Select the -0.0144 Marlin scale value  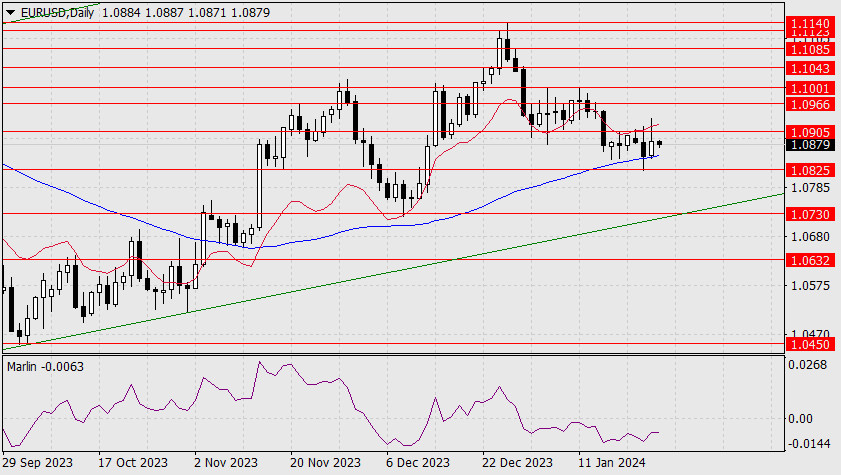pyautogui.click(x=808, y=443)
